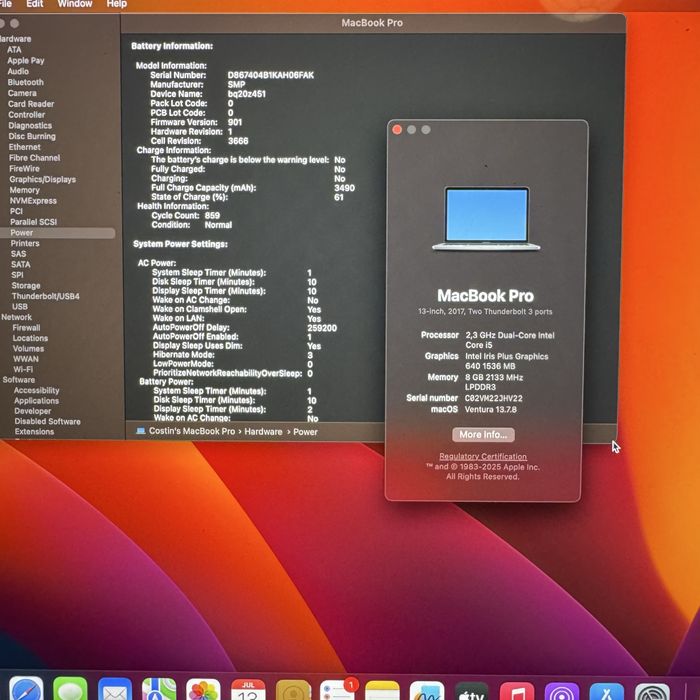Select Apple Pay in the sidebar
This screenshot has height=700, width=700.
(x=25, y=60)
